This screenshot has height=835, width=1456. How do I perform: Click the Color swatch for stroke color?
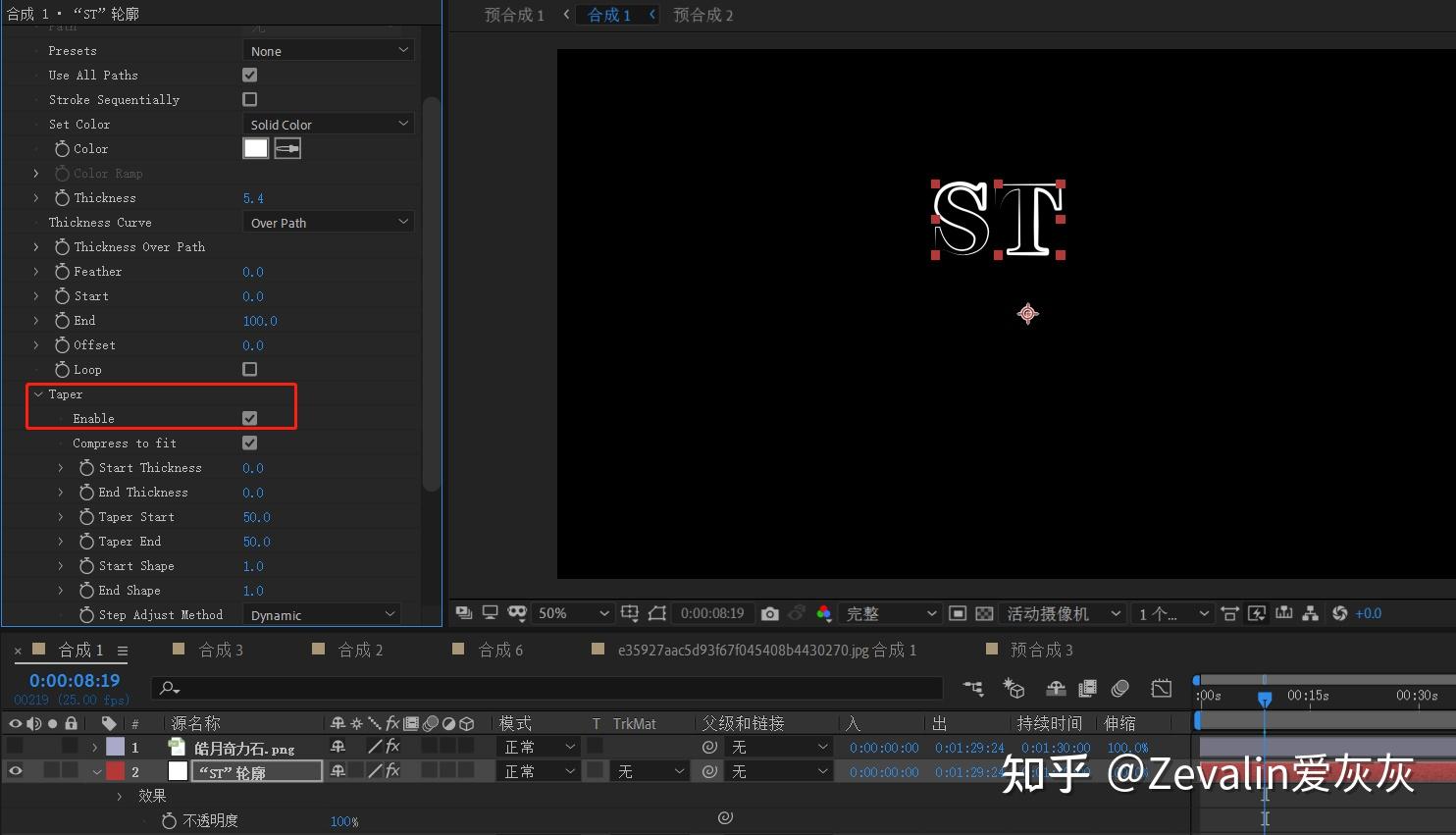(x=255, y=148)
